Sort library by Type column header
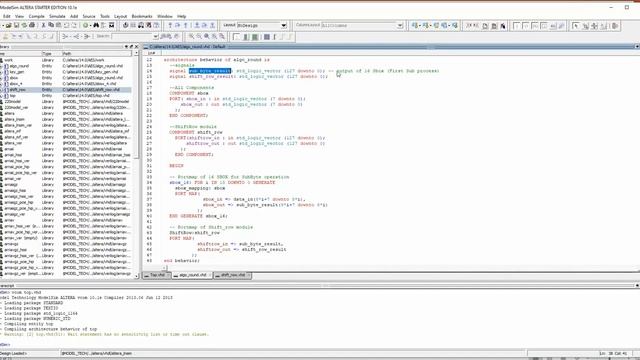The width and height of the screenshot is (640, 360). (51, 53)
